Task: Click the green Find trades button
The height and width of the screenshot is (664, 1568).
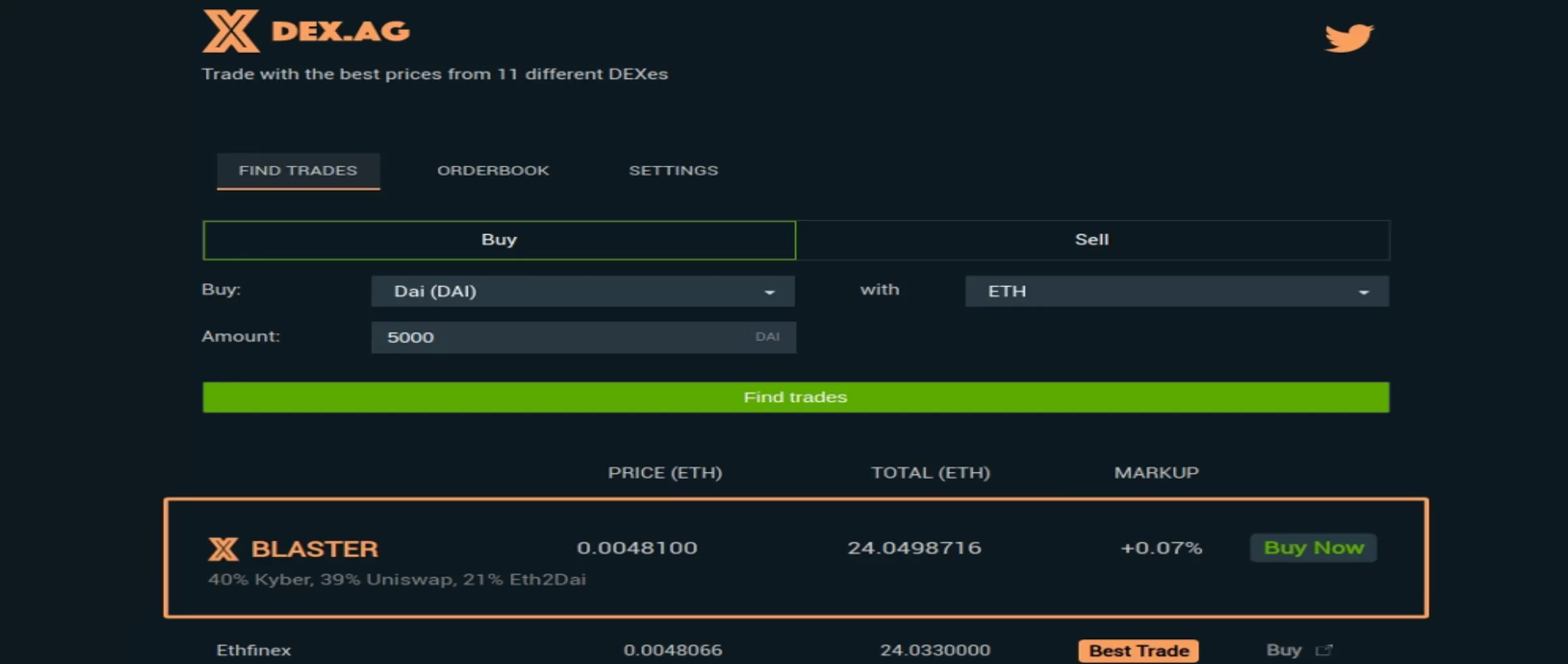Action: coord(796,397)
